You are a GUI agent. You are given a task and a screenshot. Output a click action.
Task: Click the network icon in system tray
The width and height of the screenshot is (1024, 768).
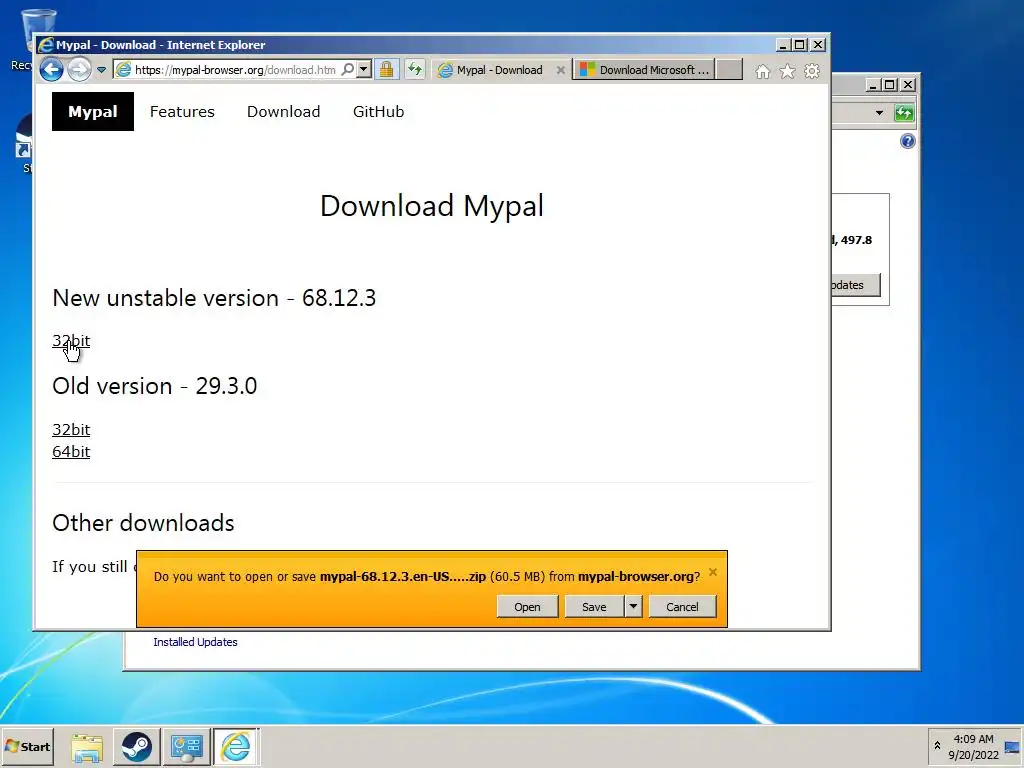1013,747
